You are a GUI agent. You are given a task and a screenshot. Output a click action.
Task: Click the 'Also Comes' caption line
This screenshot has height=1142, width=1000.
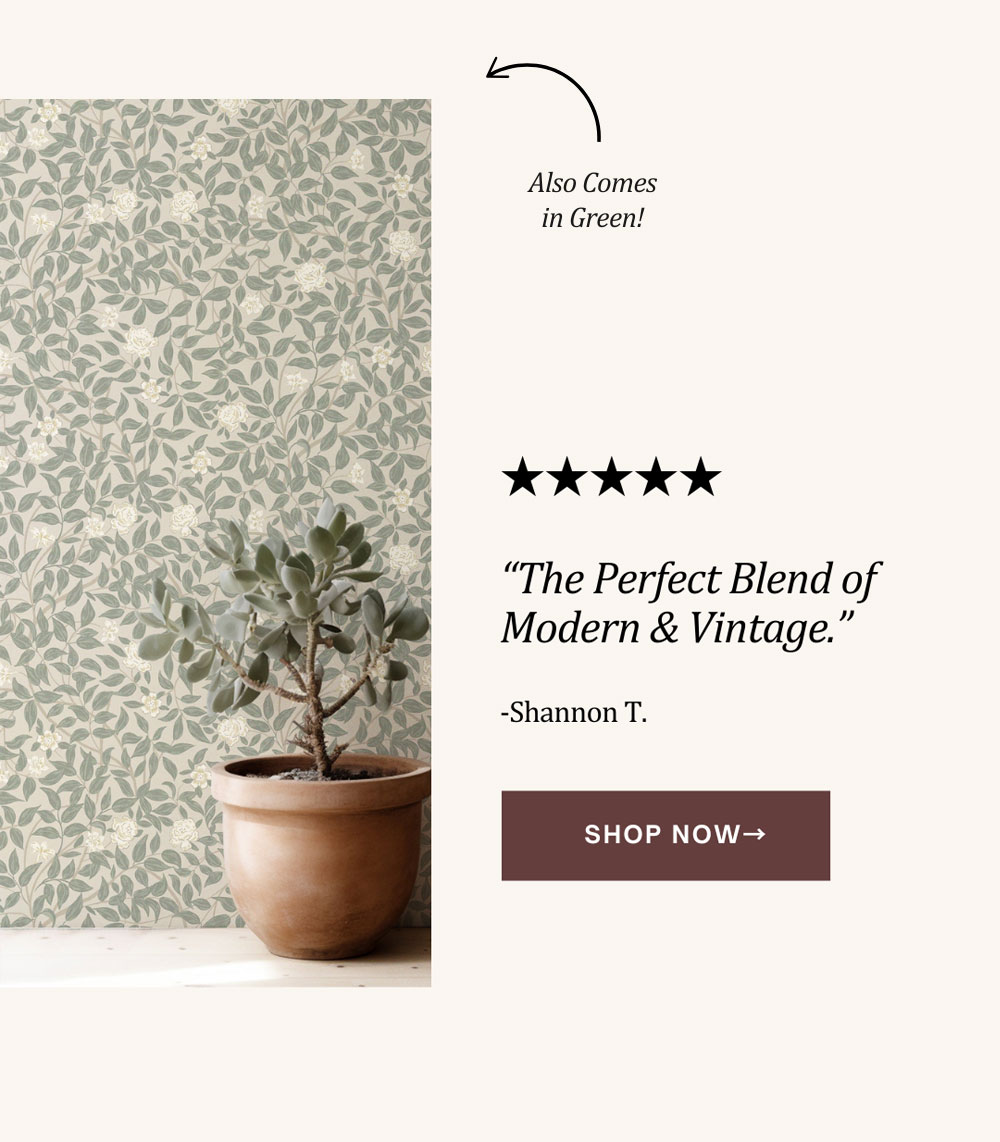click(x=592, y=183)
